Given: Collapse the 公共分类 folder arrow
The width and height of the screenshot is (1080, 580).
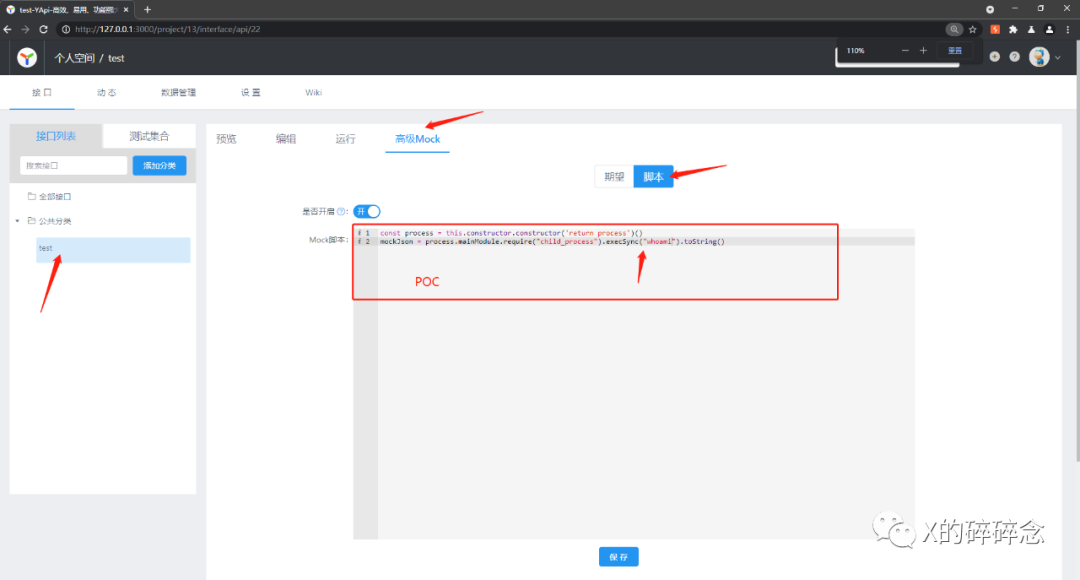Looking at the screenshot, I should [17, 221].
